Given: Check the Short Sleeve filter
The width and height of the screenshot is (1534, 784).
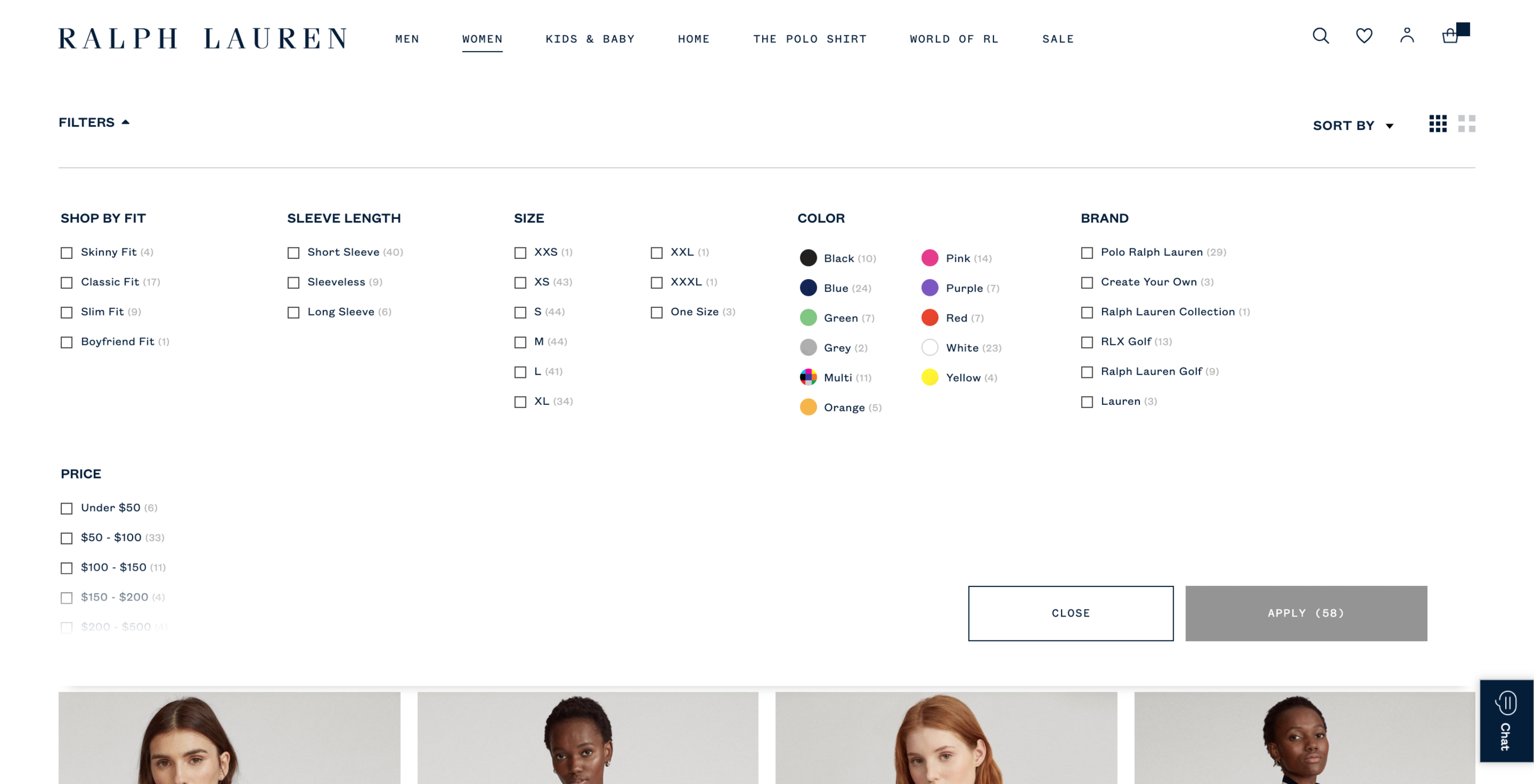Looking at the screenshot, I should 293,253.
